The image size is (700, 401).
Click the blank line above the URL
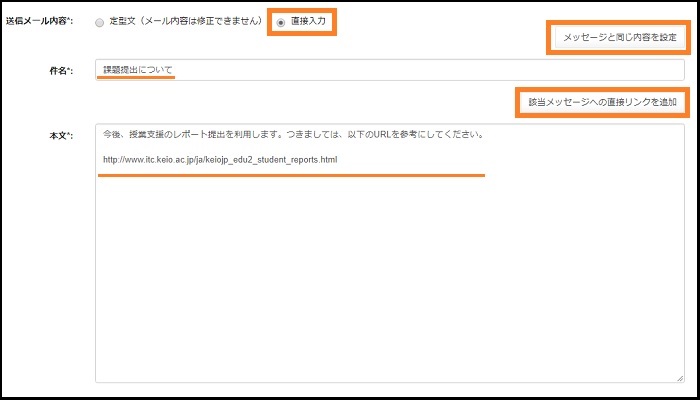[x=300, y=147]
